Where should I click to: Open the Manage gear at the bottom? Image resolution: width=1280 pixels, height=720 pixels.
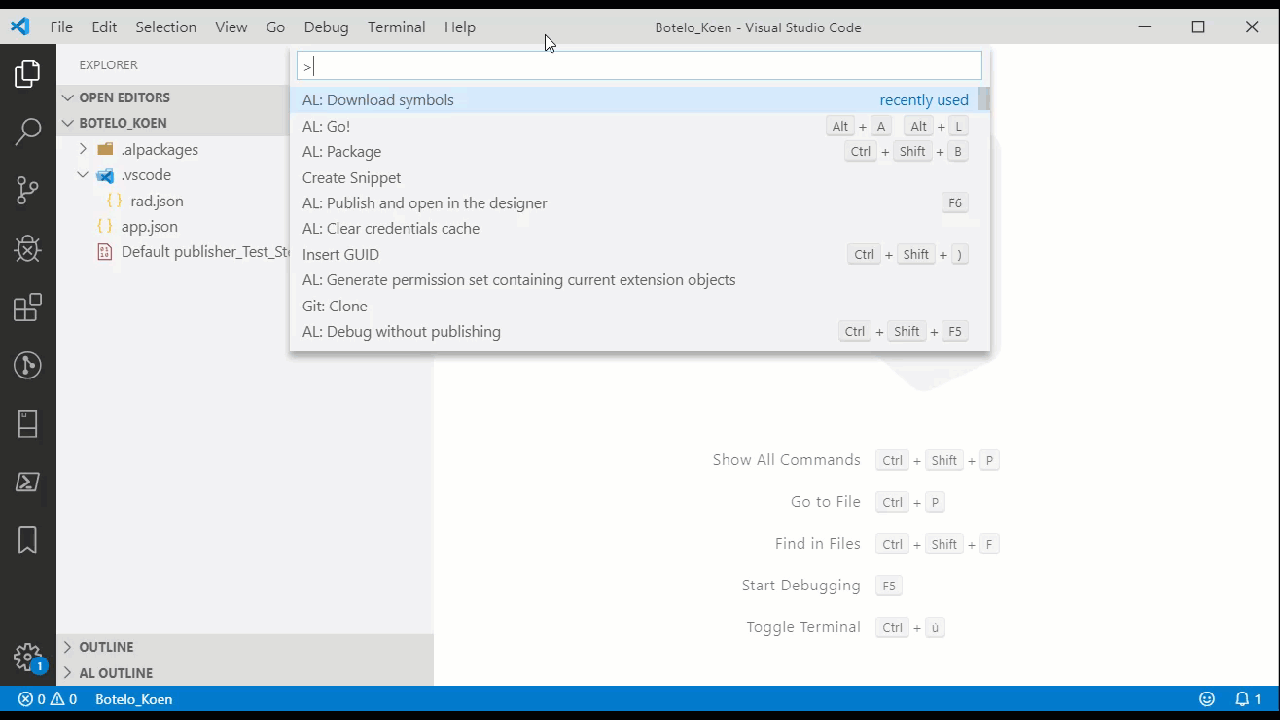[x=26, y=658]
